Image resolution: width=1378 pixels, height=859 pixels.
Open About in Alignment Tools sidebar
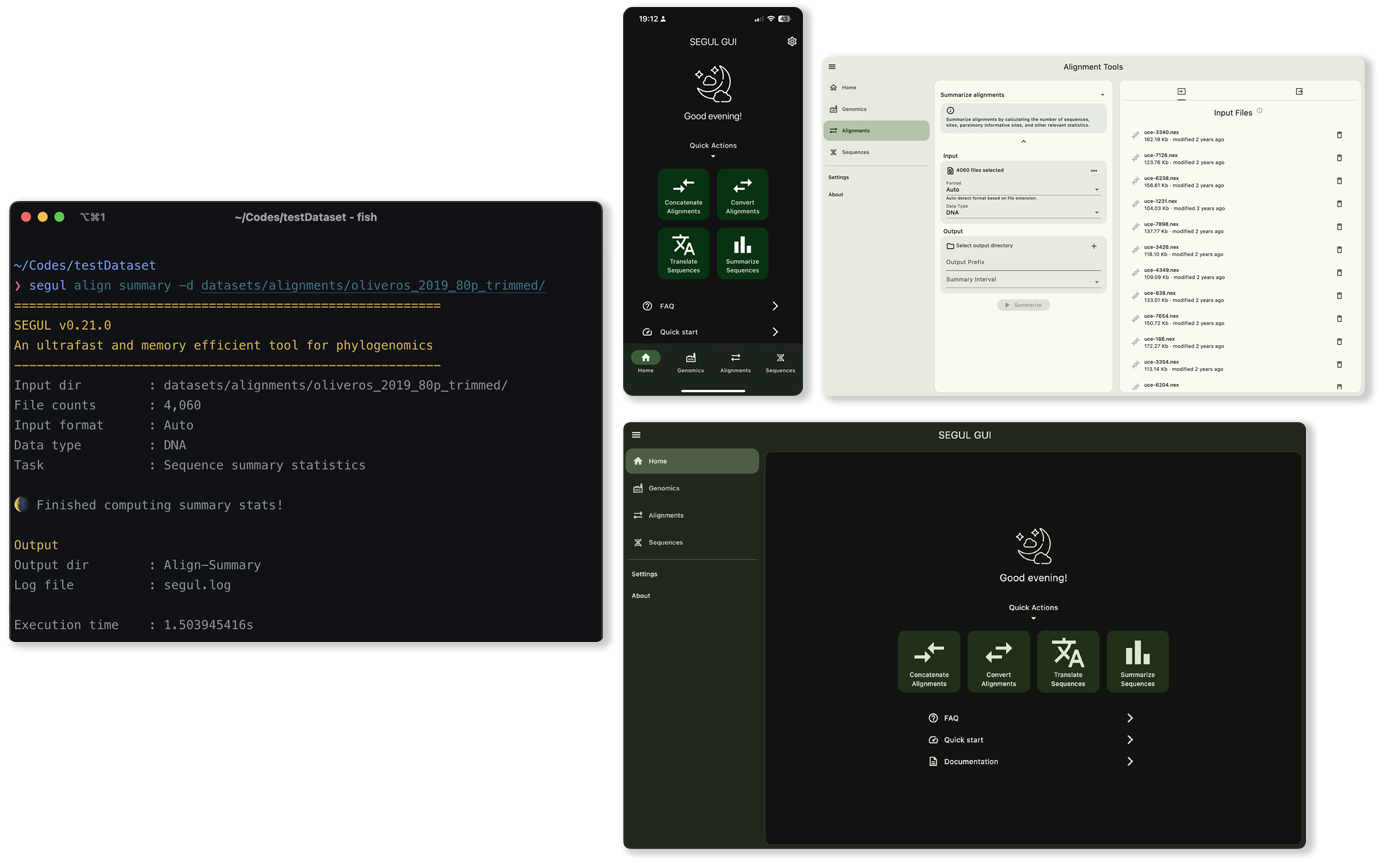[836, 195]
